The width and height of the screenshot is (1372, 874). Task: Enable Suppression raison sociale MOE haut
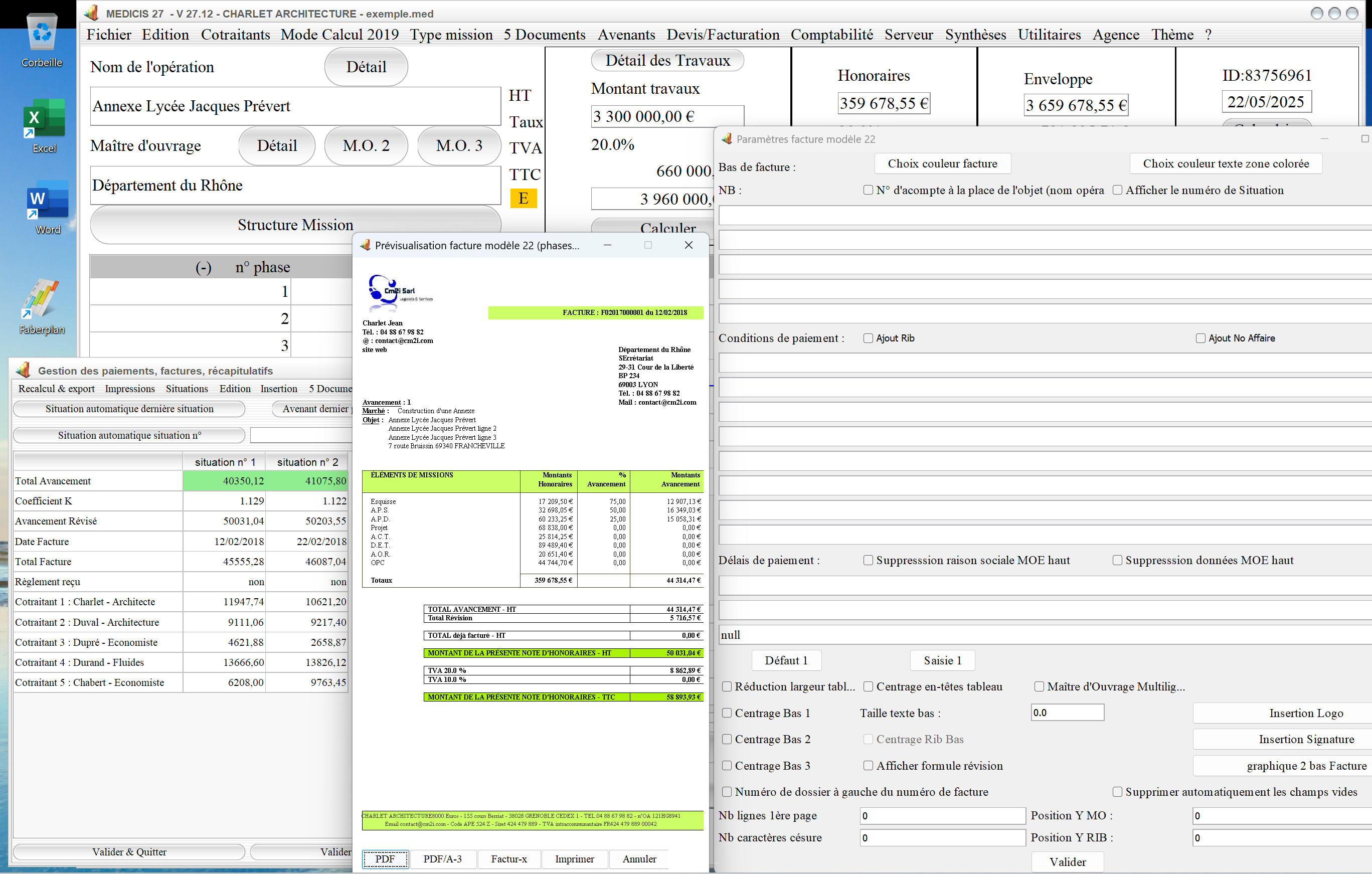(868, 561)
